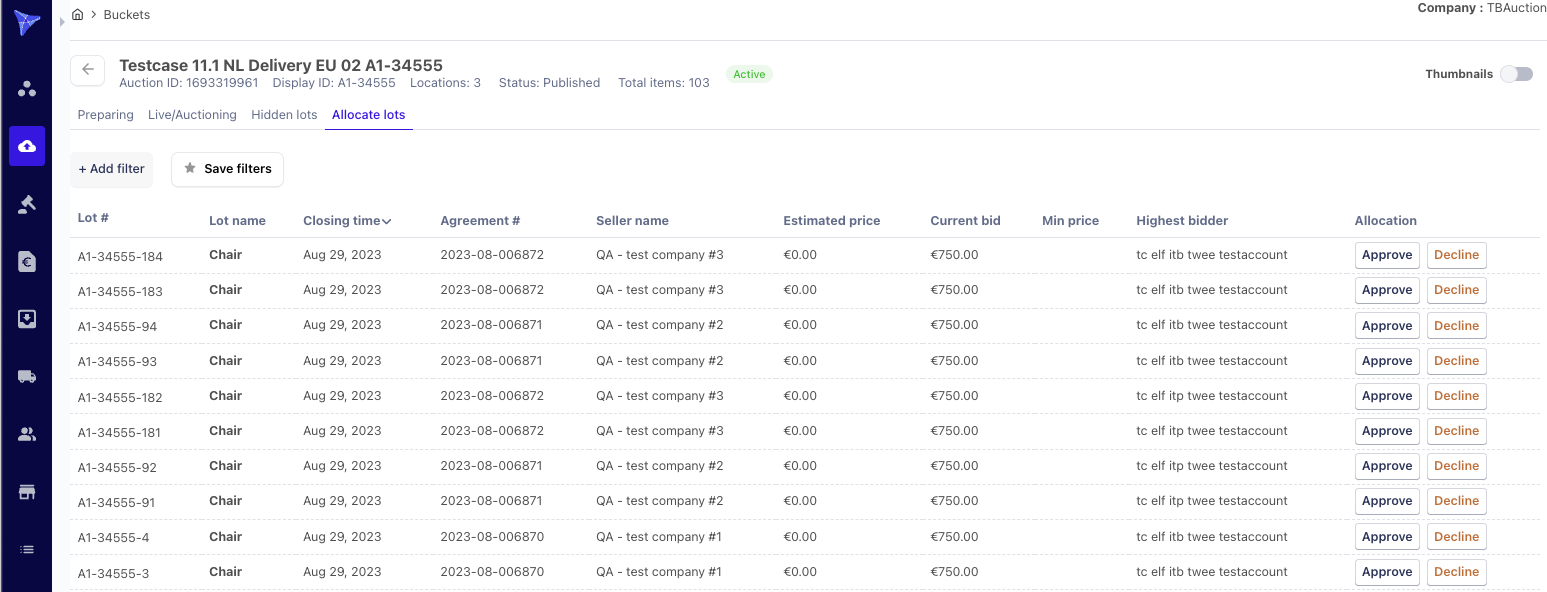This screenshot has width=1547, height=592.
Task: Select the users icon in sidebar
Action: tap(27, 434)
